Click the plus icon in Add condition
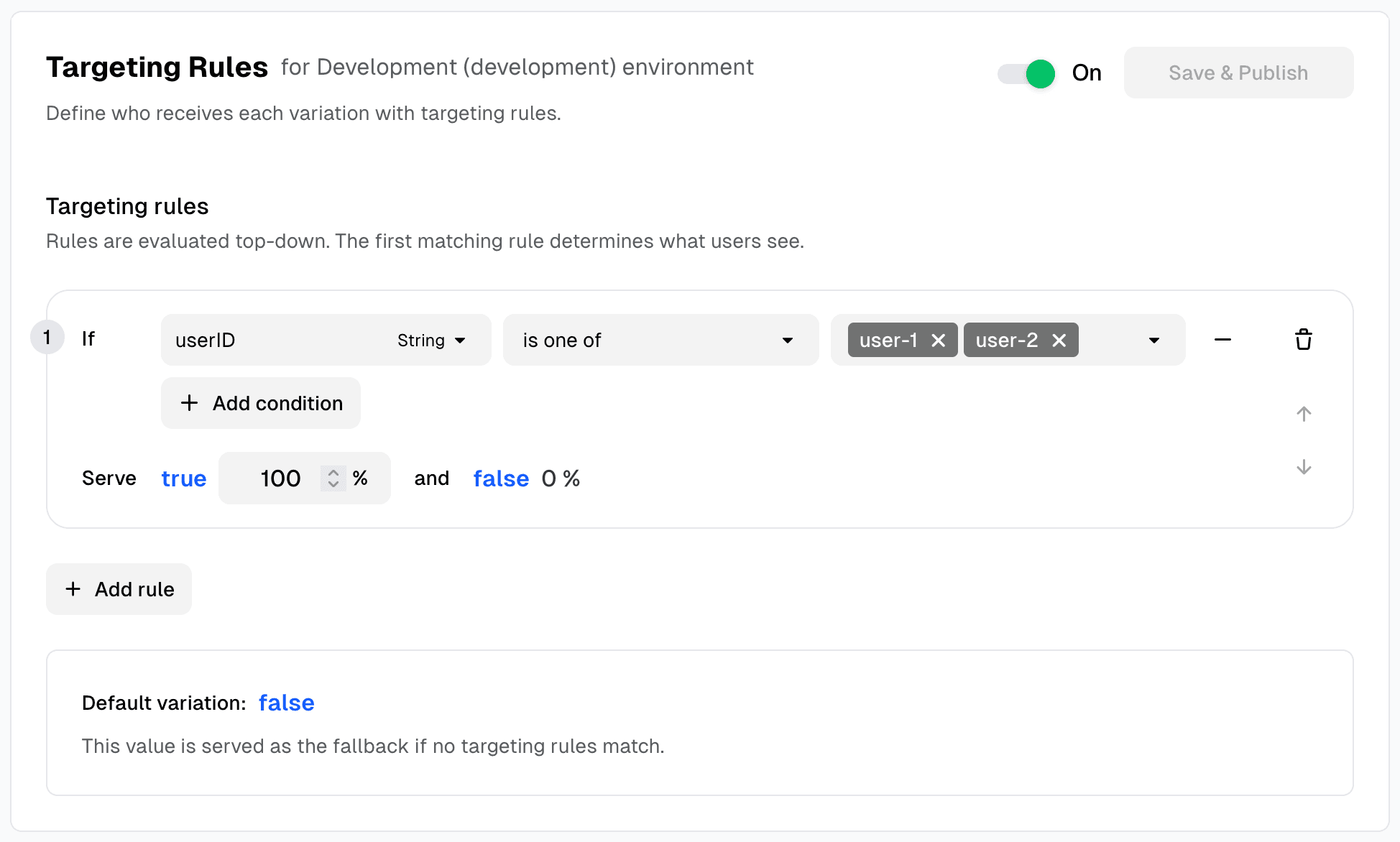 [x=189, y=403]
